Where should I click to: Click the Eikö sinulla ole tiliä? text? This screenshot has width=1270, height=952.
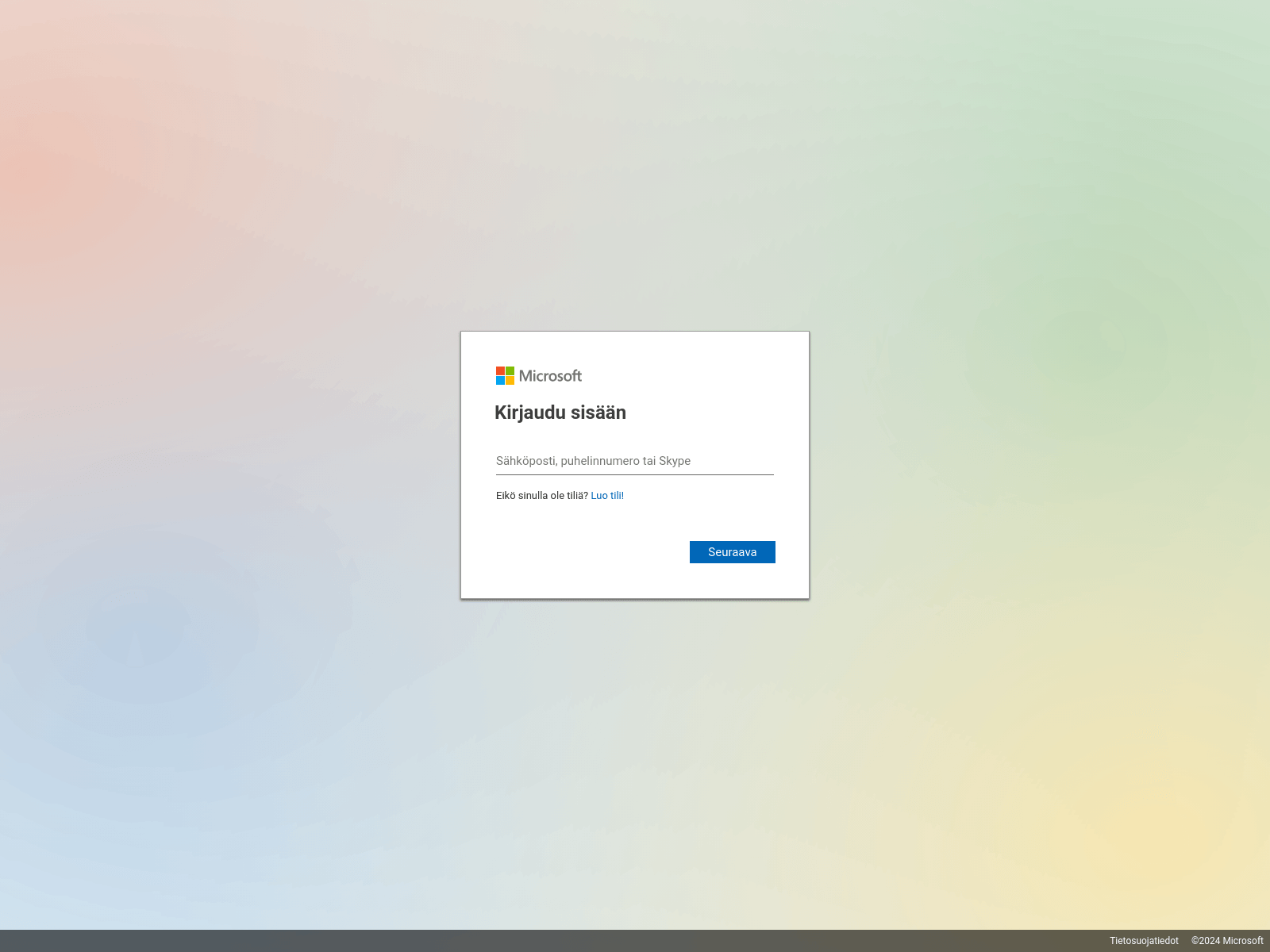point(542,496)
